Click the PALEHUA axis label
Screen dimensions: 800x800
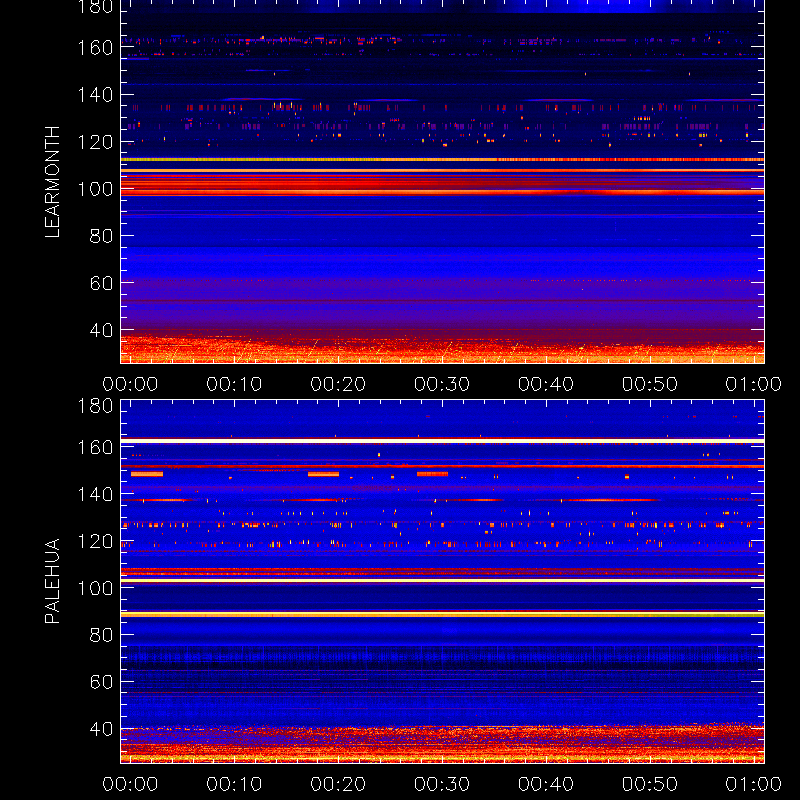click(52, 581)
